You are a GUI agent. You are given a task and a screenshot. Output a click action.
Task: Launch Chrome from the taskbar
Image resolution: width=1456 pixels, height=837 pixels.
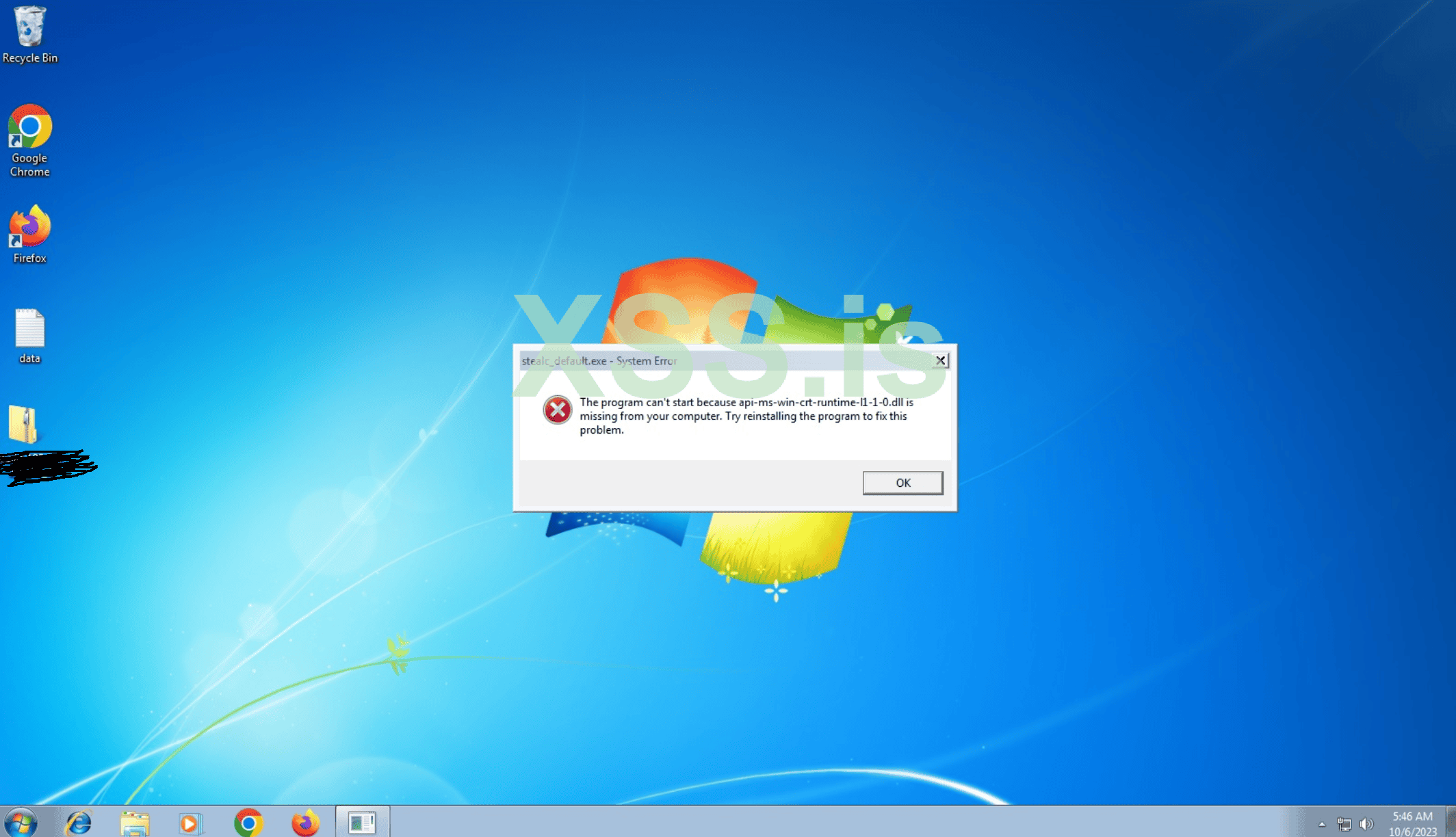(248, 822)
